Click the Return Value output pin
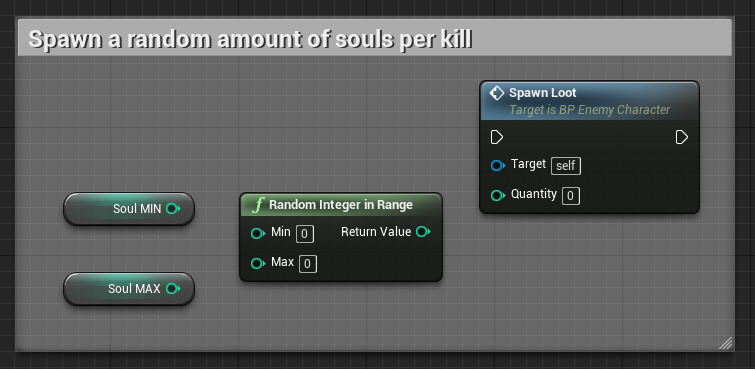This screenshot has width=755, height=369. [x=423, y=232]
